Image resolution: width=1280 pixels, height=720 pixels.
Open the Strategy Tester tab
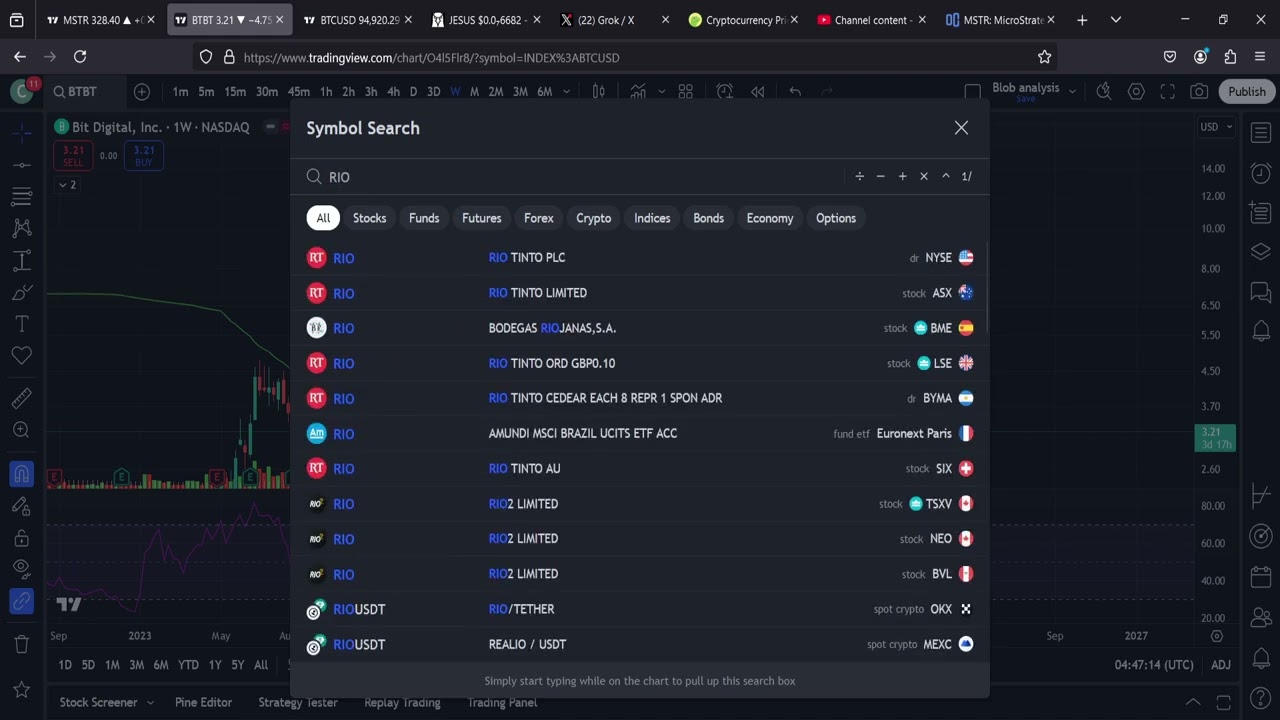[298, 702]
